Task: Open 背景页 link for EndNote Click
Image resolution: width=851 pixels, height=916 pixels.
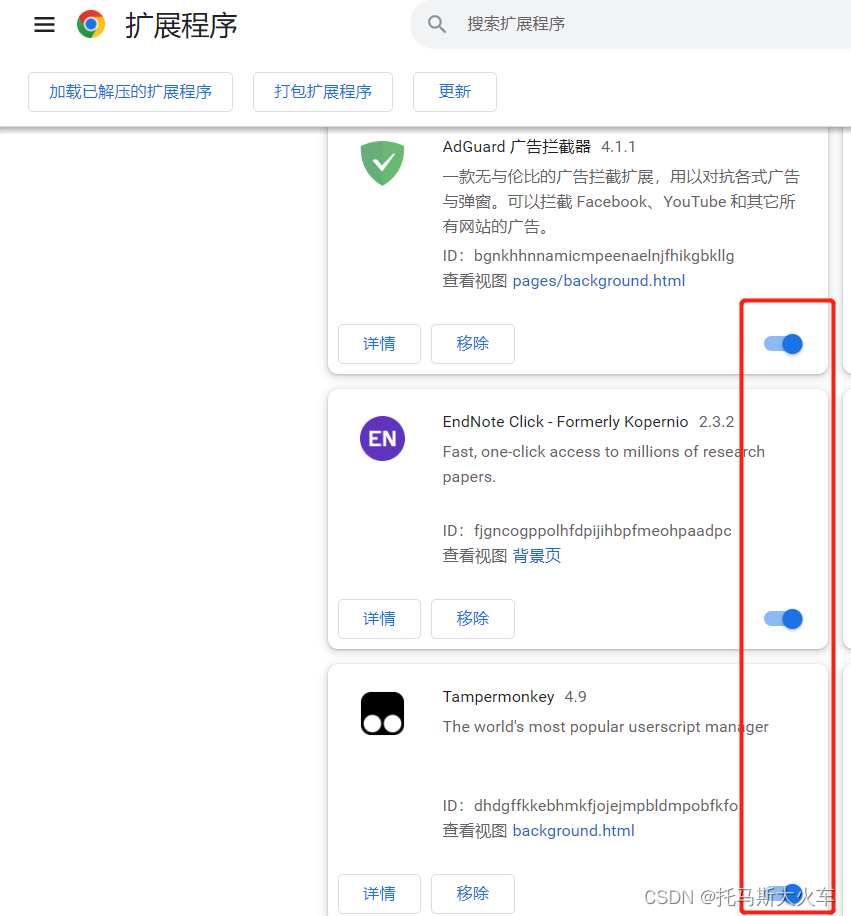Action: pos(537,556)
